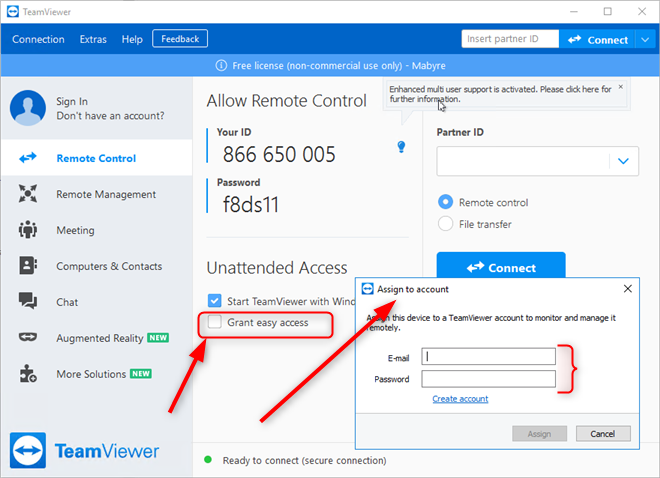Click the Meeting people icon

(28, 230)
